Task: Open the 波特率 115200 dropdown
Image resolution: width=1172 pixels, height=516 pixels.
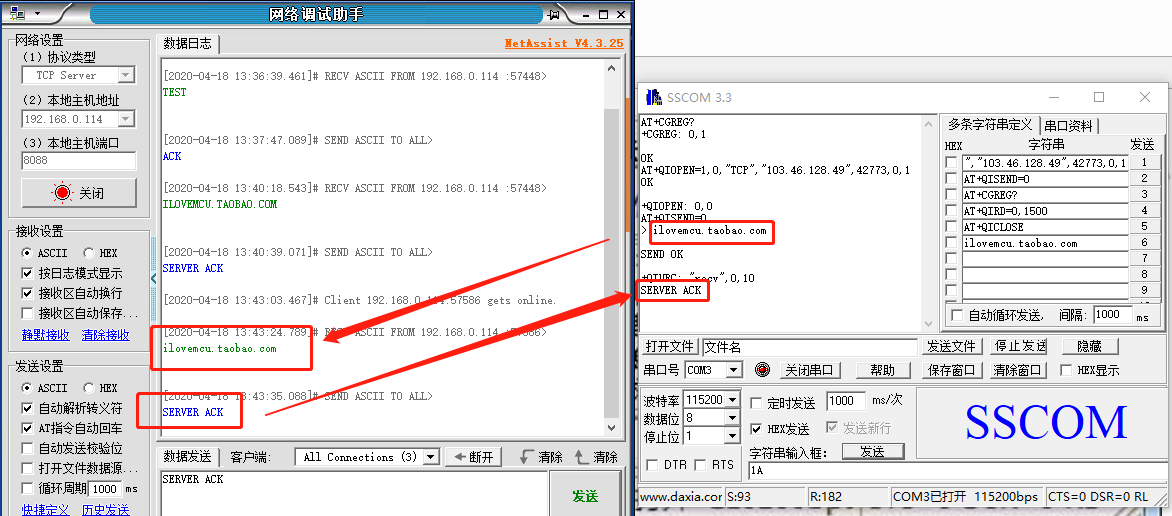Action: coord(732,400)
